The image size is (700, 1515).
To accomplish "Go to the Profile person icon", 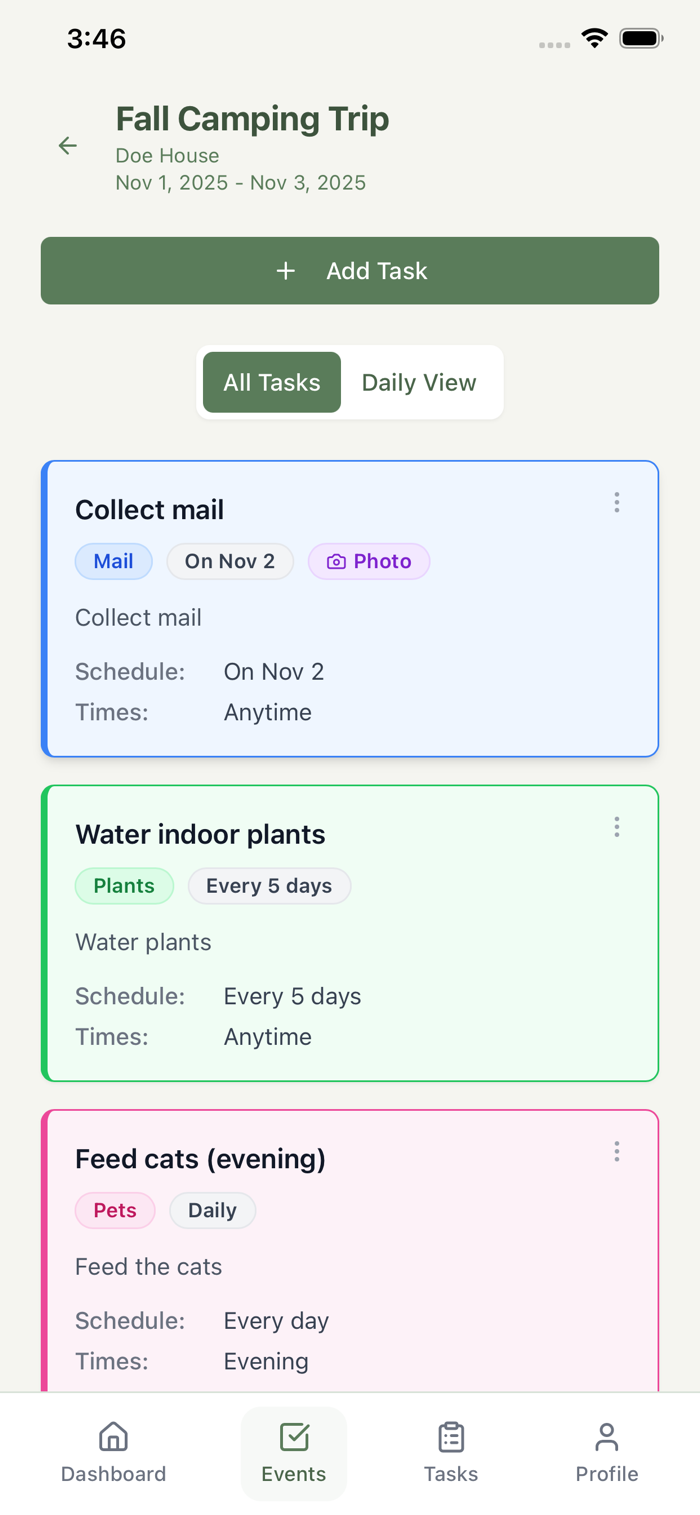I will (x=606, y=1437).
